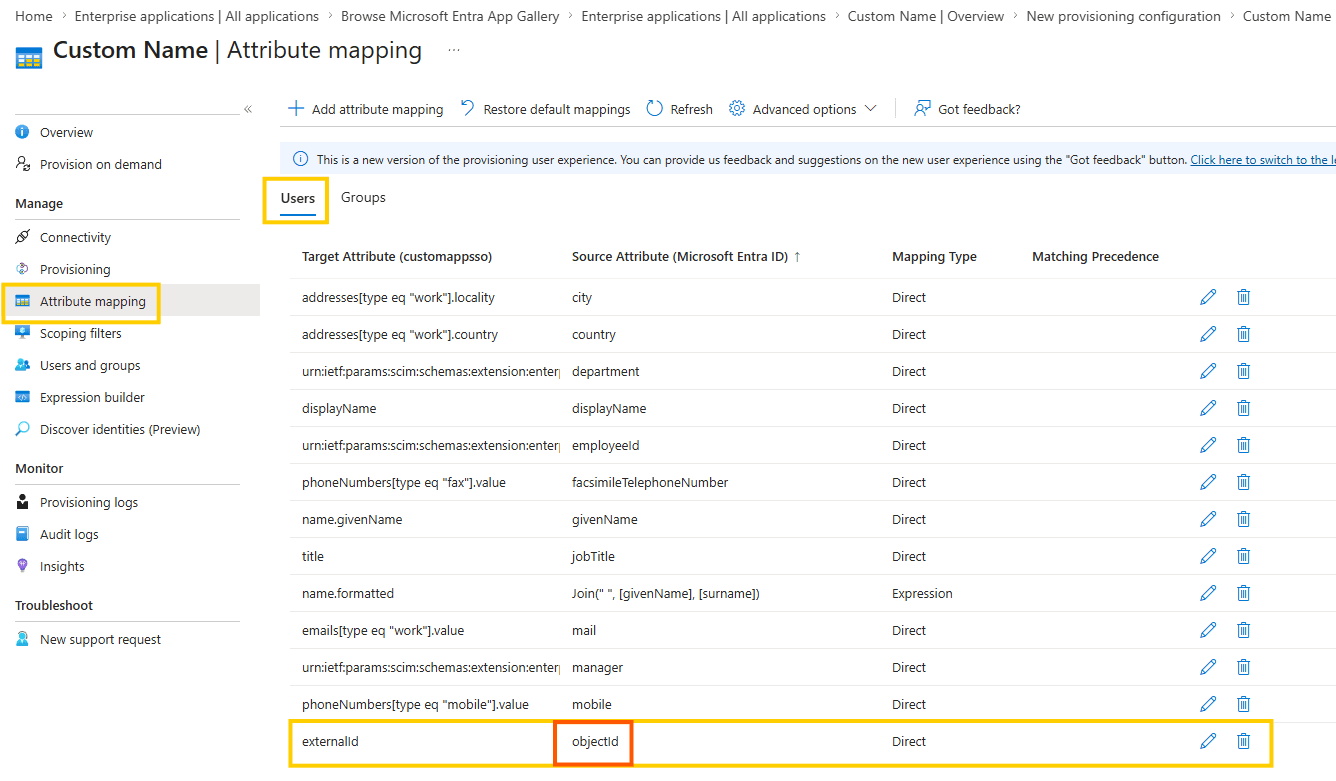Click the Mapping Type column header

click(934, 257)
